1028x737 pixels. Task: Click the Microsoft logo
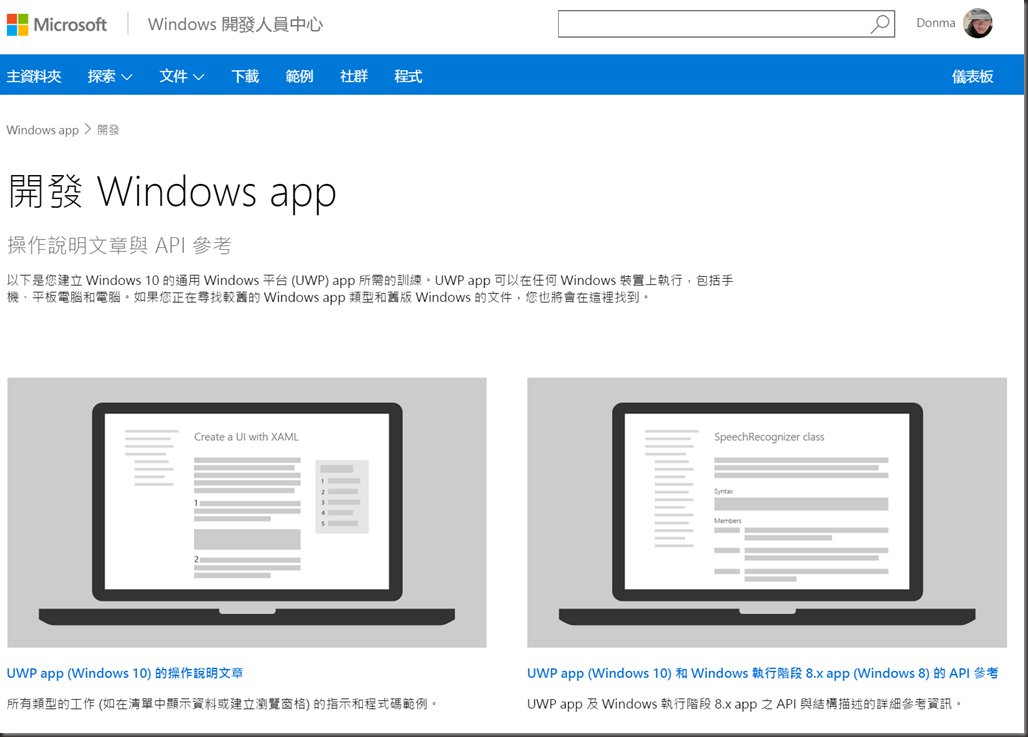click(x=57, y=25)
